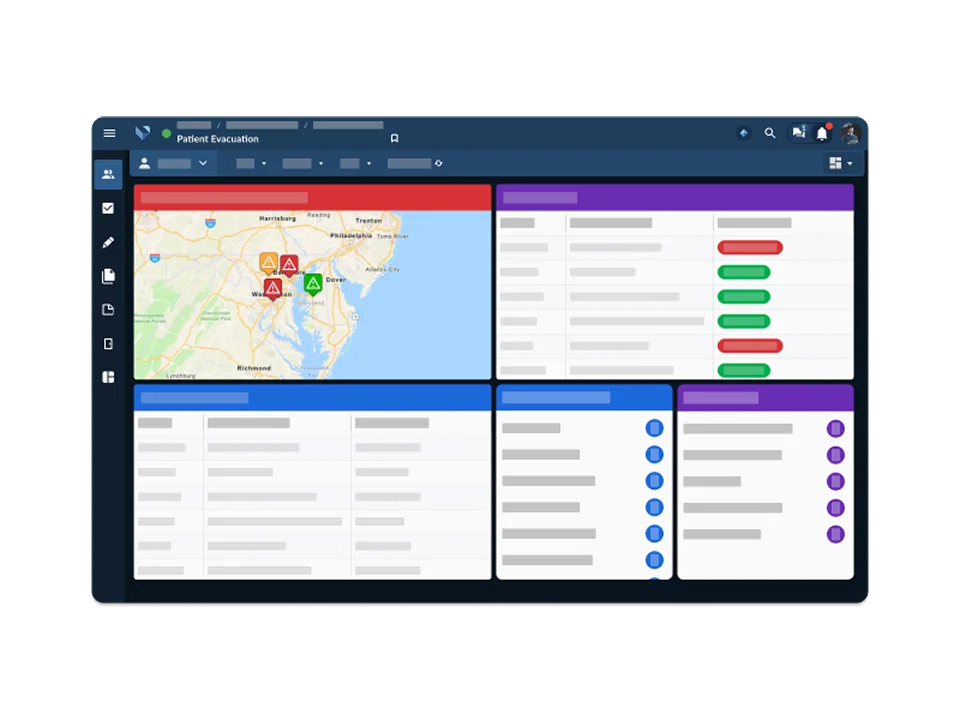This screenshot has height=720, width=960.
Task: Click the layout tiles icon in toolbar
Action: pyautogui.click(x=835, y=163)
